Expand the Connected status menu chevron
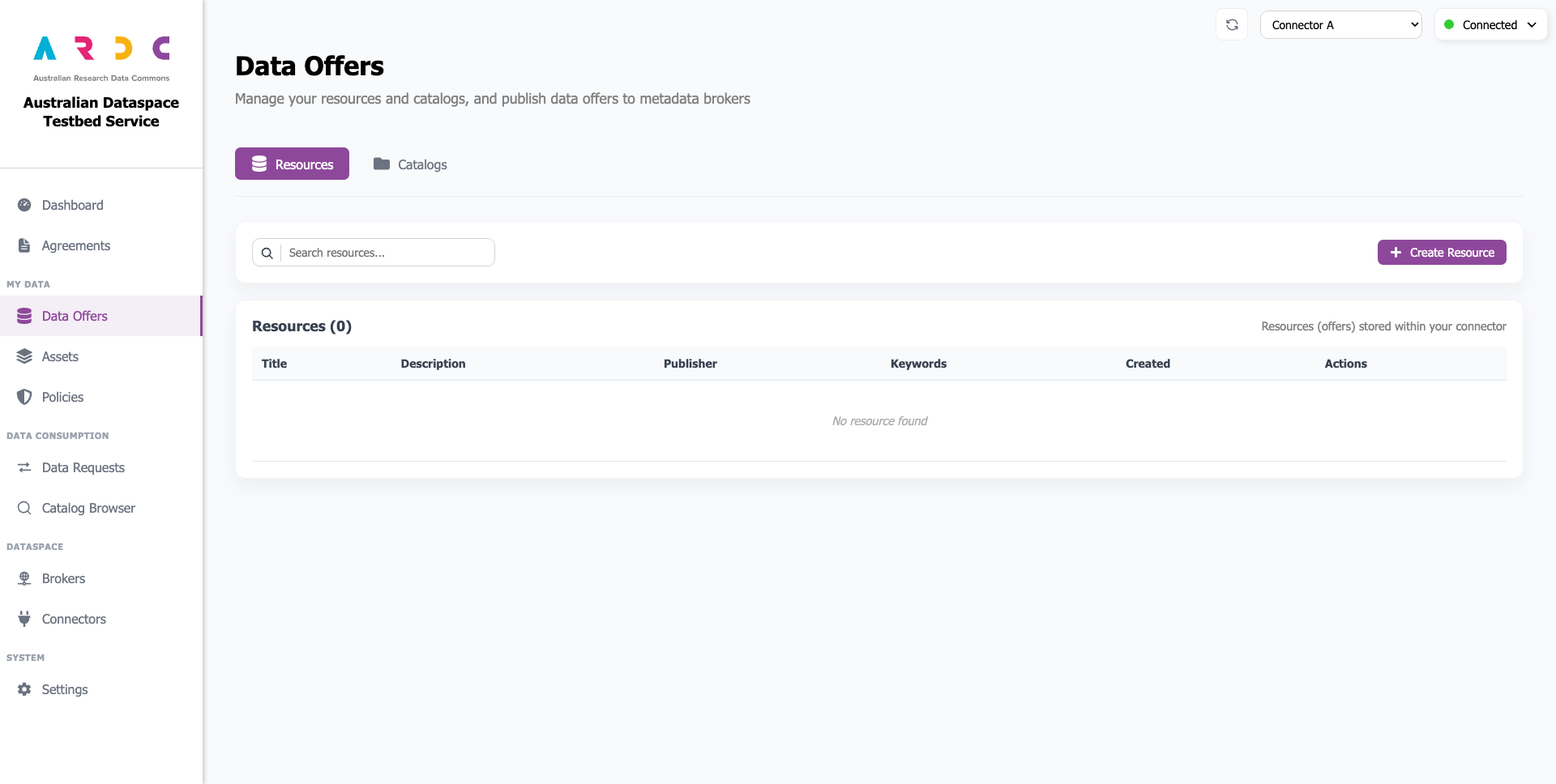Image resolution: width=1556 pixels, height=784 pixels. pos(1532,25)
